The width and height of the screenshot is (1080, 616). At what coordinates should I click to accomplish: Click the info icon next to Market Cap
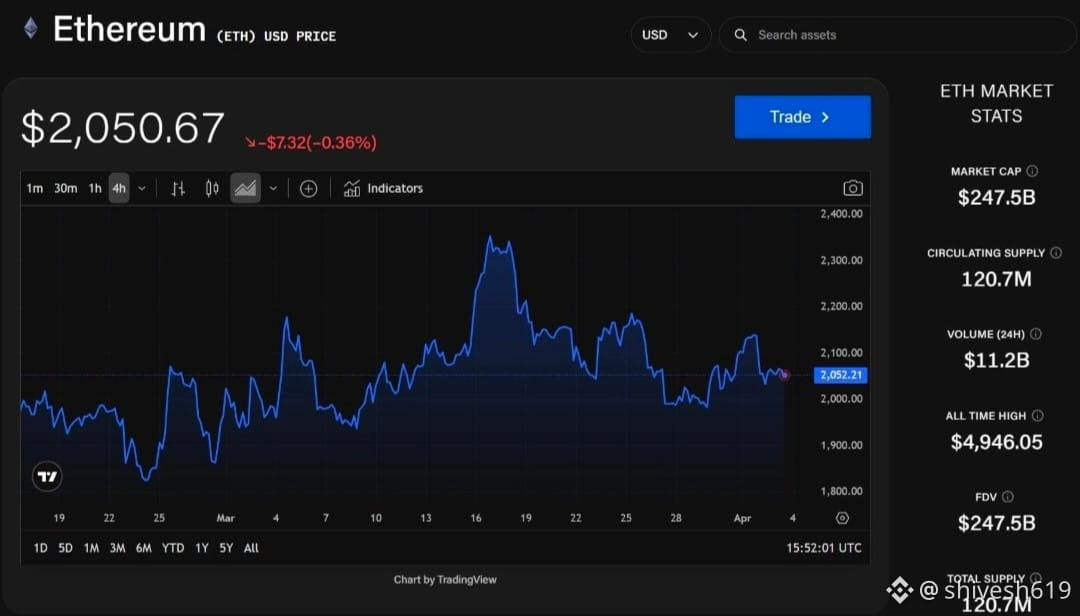coord(1032,171)
